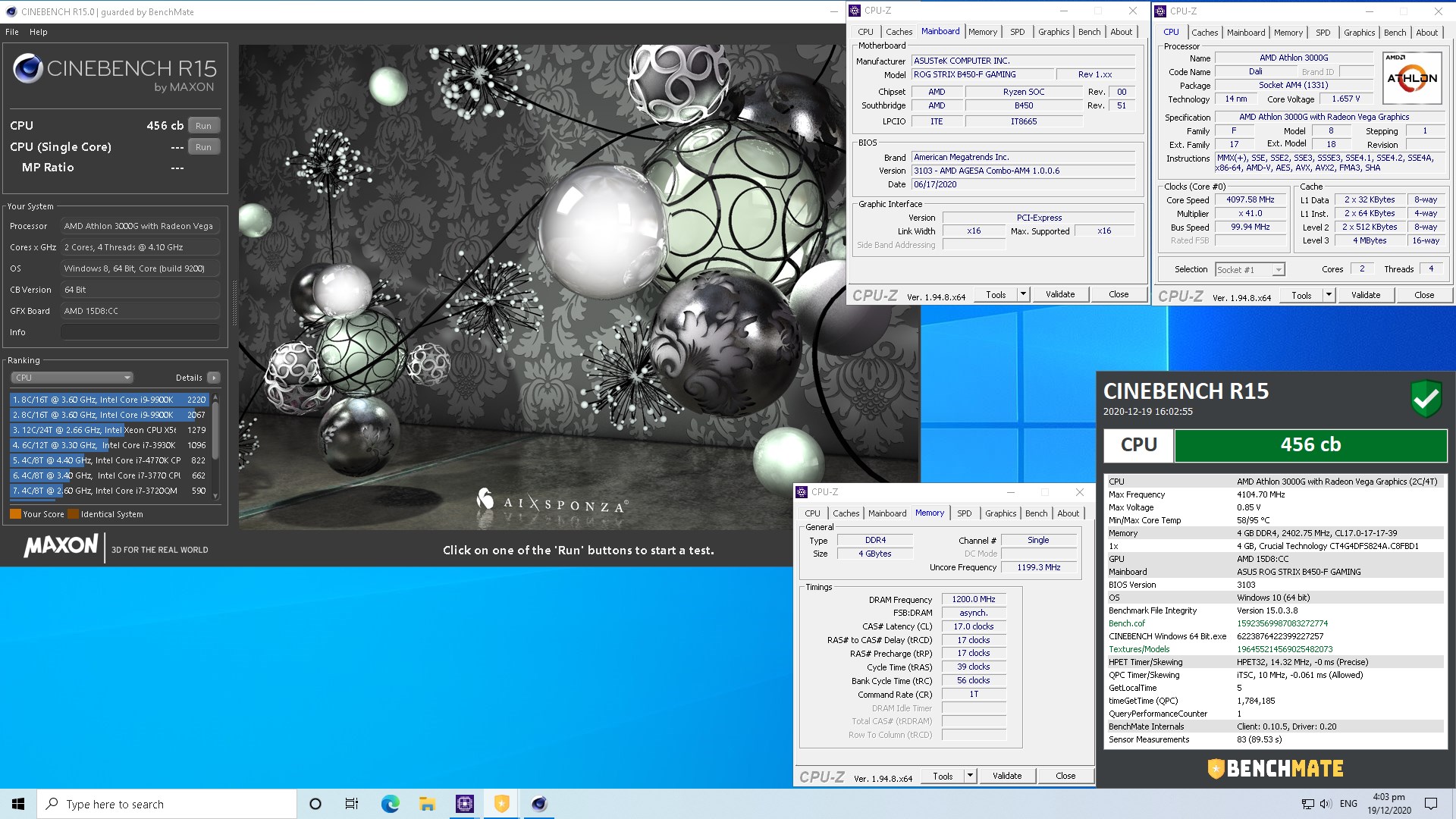The image size is (1456, 819).
Task: Click the BenchMate green shield checkmark
Action: [x=1426, y=398]
